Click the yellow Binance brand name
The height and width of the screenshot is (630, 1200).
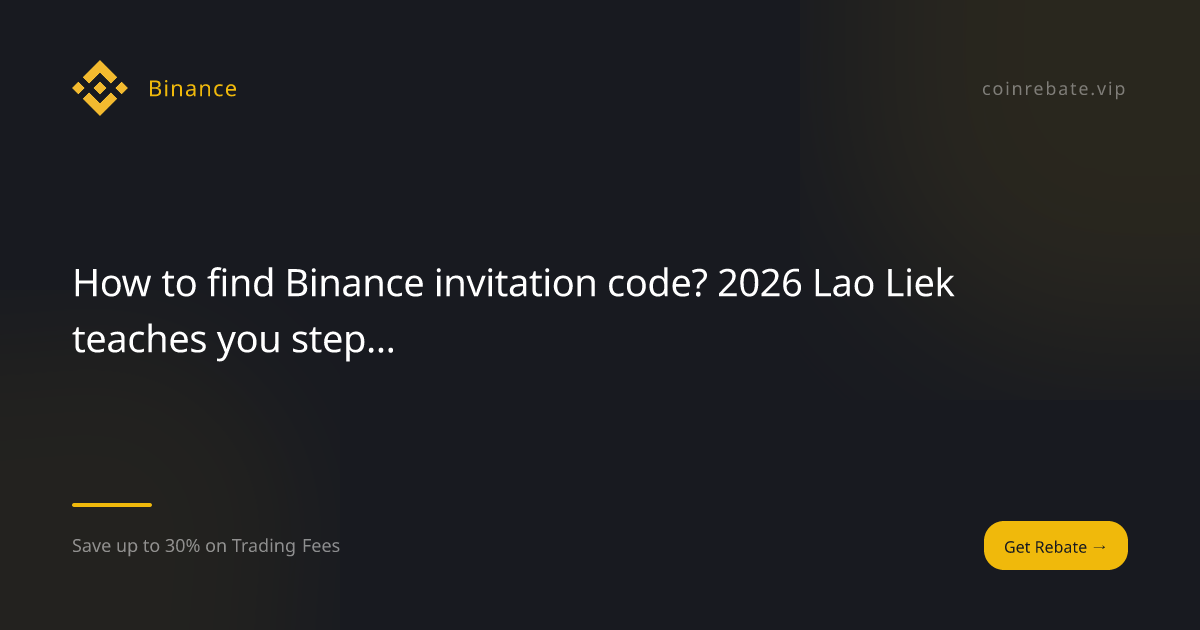point(192,89)
